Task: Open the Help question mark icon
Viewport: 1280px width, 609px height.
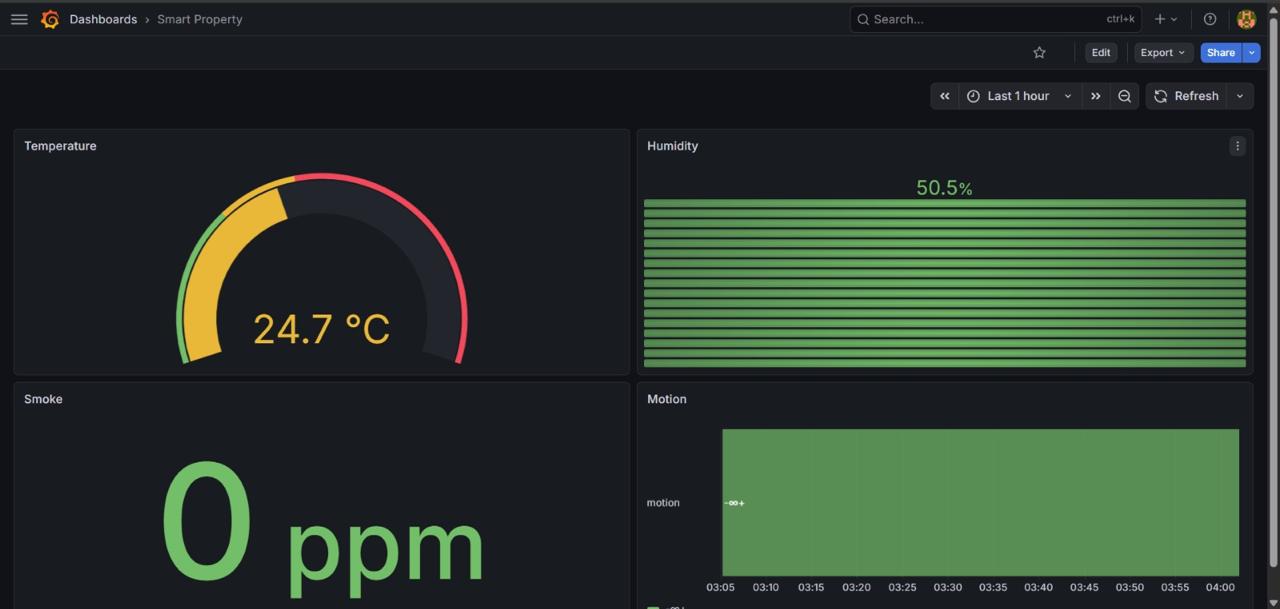Action: [x=1210, y=19]
